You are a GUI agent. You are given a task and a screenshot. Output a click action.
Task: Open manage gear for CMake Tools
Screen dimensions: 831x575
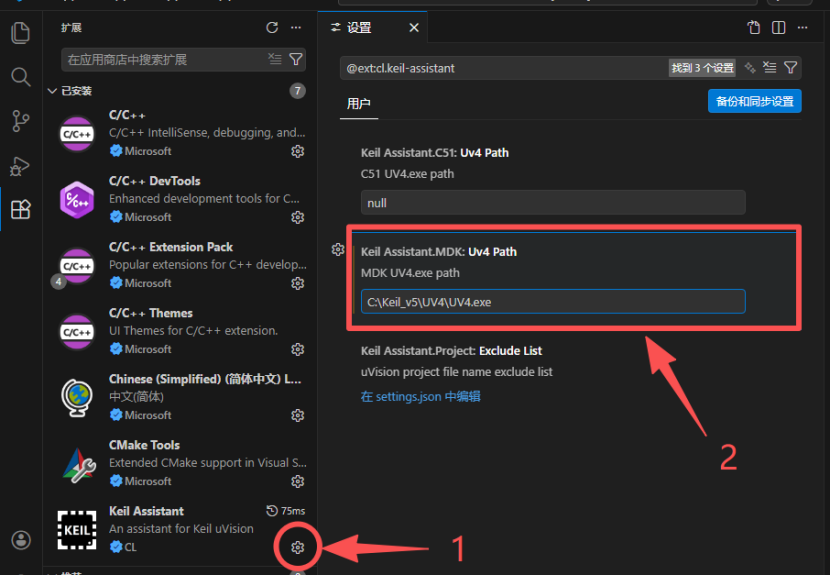pyautogui.click(x=297, y=481)
